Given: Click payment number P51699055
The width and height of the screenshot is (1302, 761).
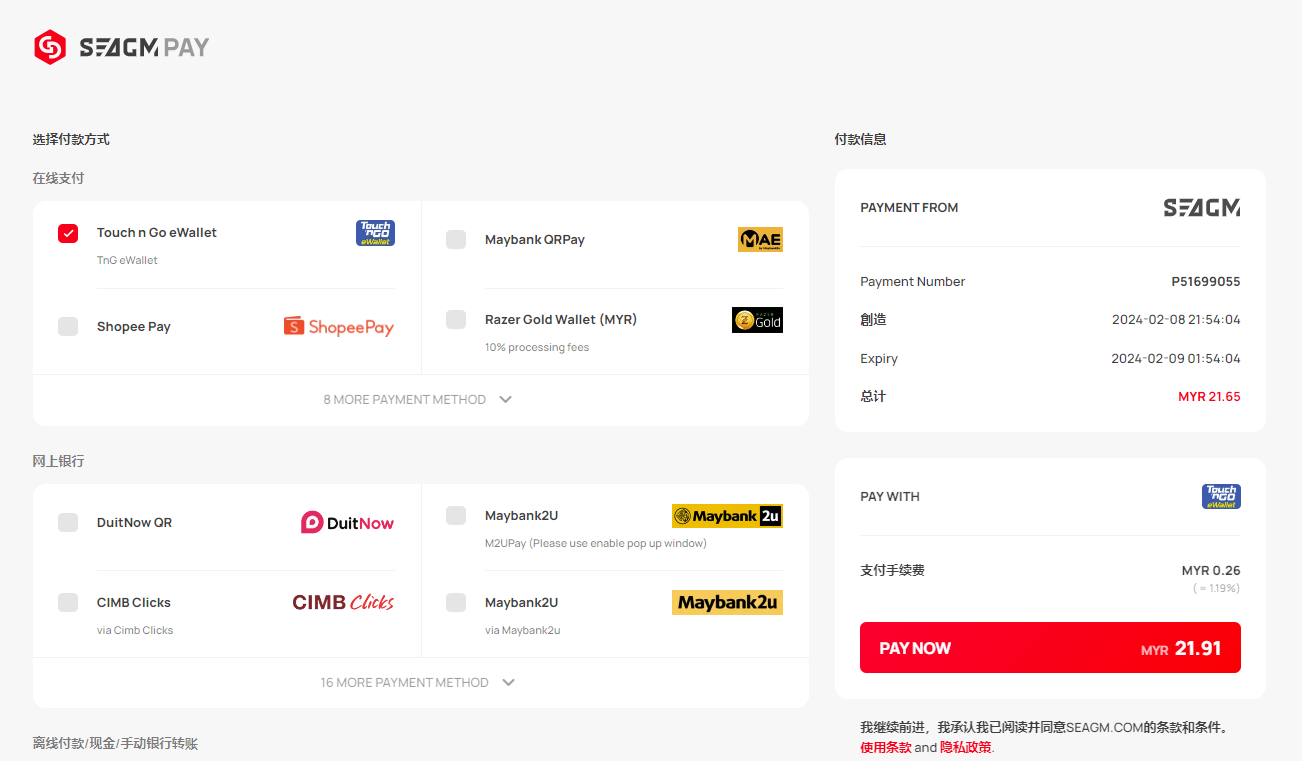Looking at the screenshot, I should tap(1206, 282).
